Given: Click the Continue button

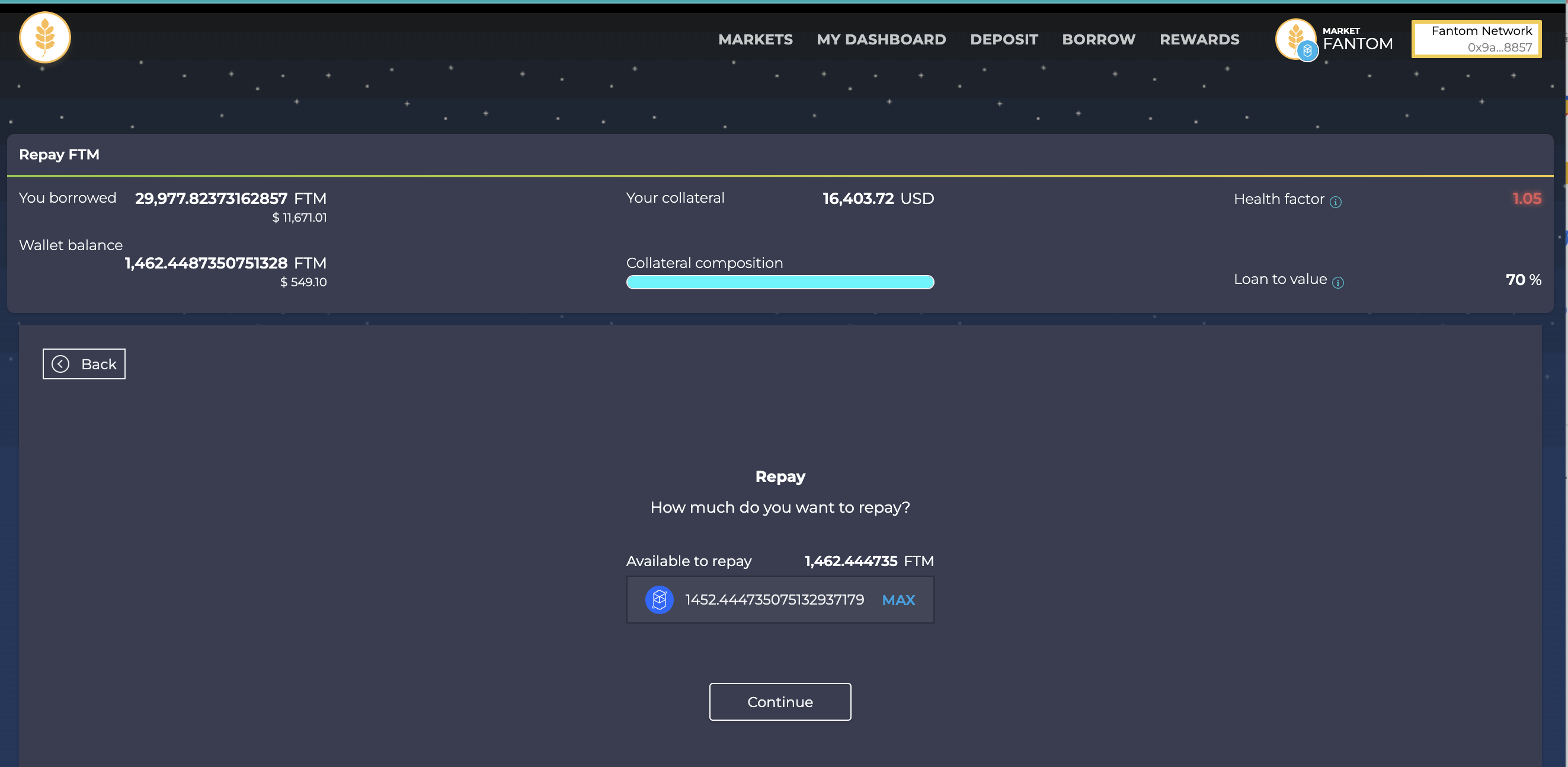Looking at the screenshot, I should tap(780, 702).
